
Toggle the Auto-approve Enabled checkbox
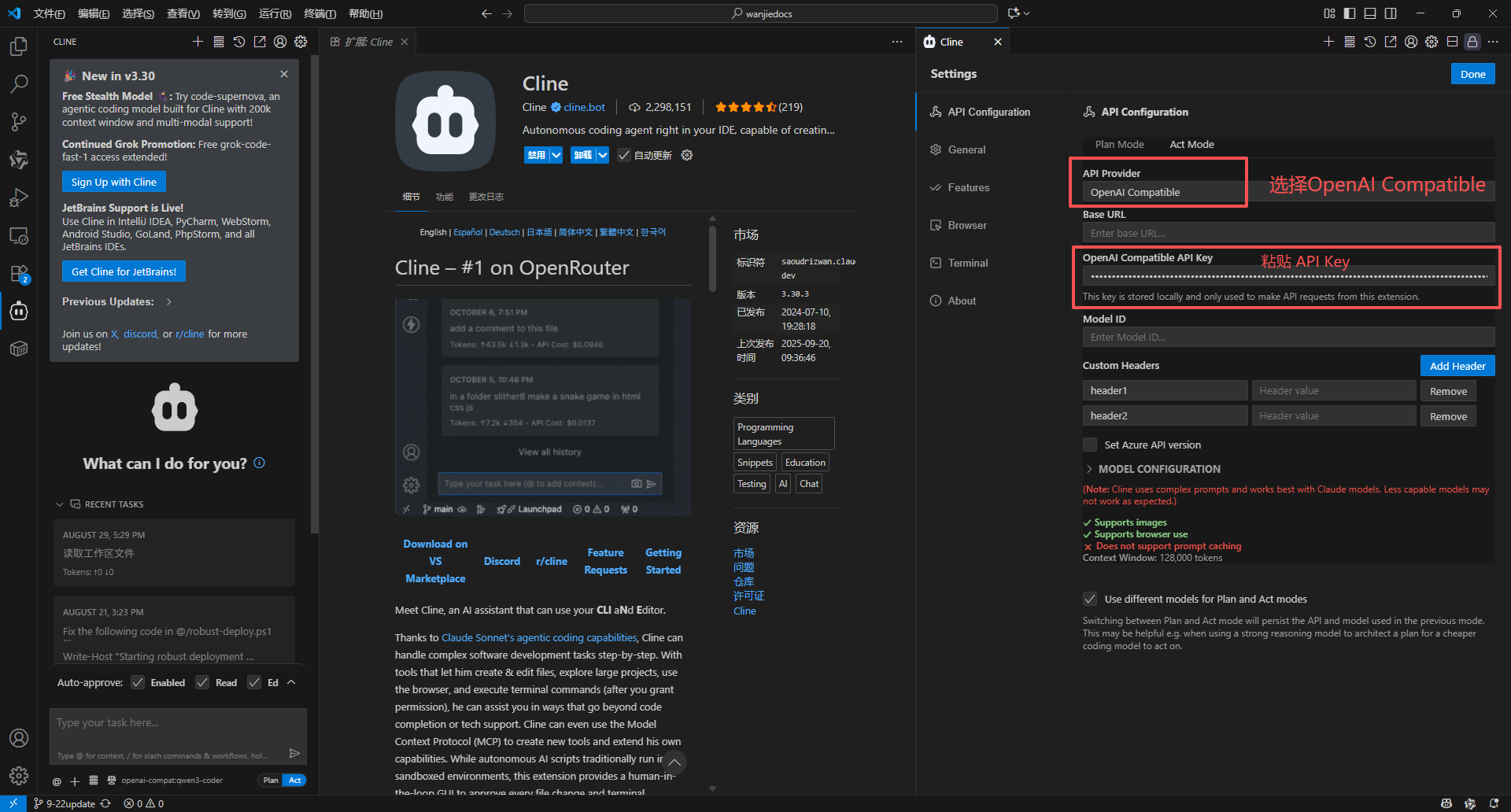click(139, 682)
